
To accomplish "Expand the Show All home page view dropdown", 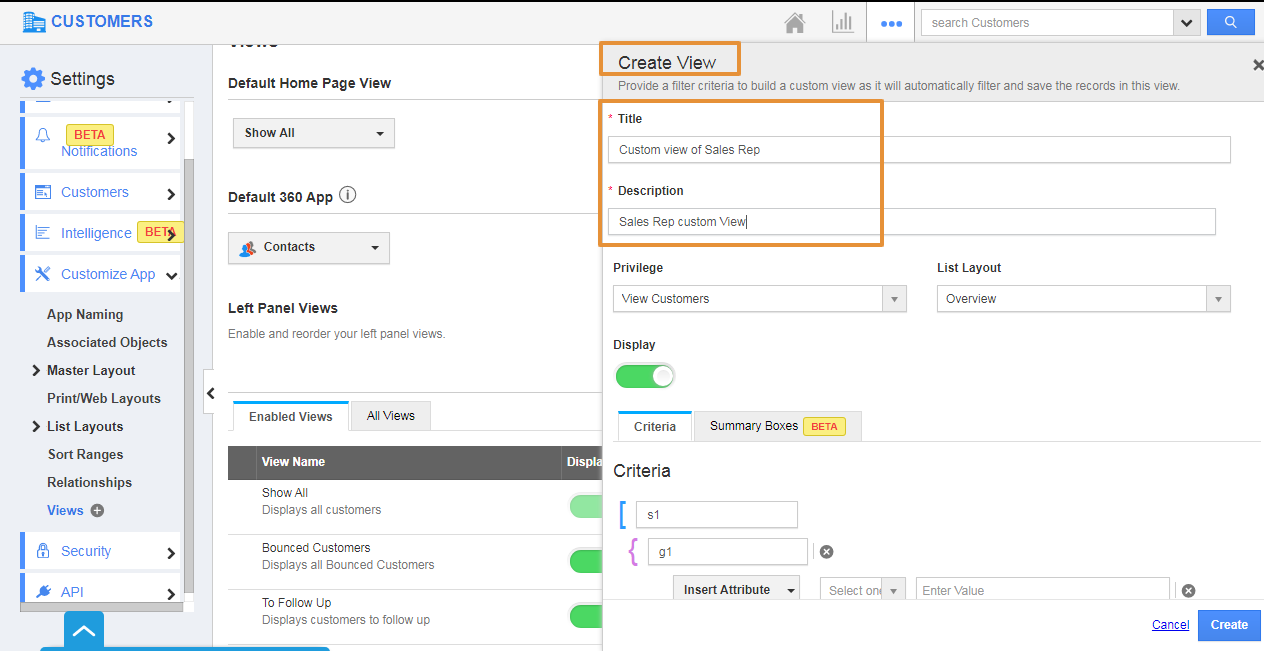I will tap(314, 133).
